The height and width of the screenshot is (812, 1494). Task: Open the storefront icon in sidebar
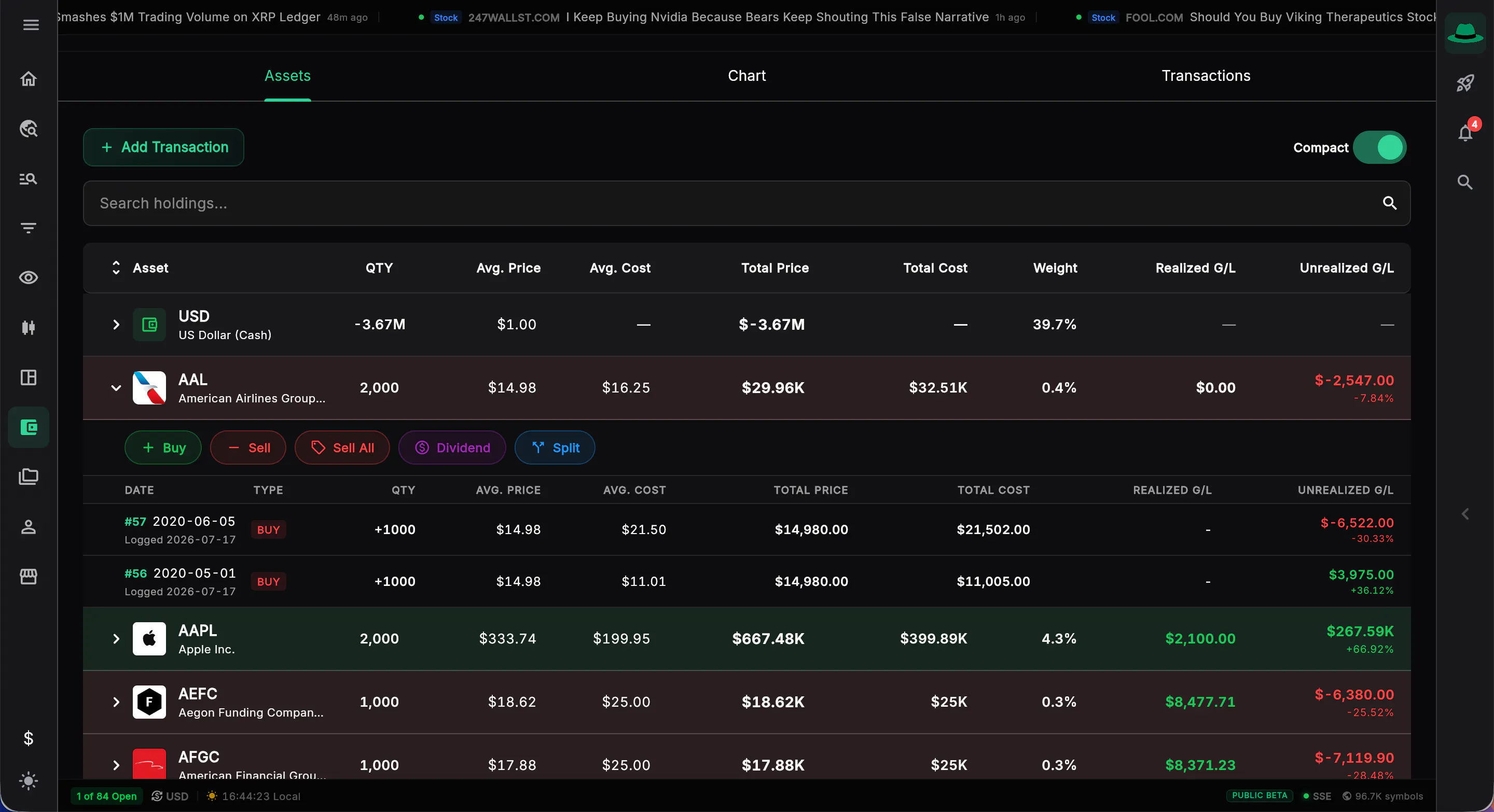(29, 577)
